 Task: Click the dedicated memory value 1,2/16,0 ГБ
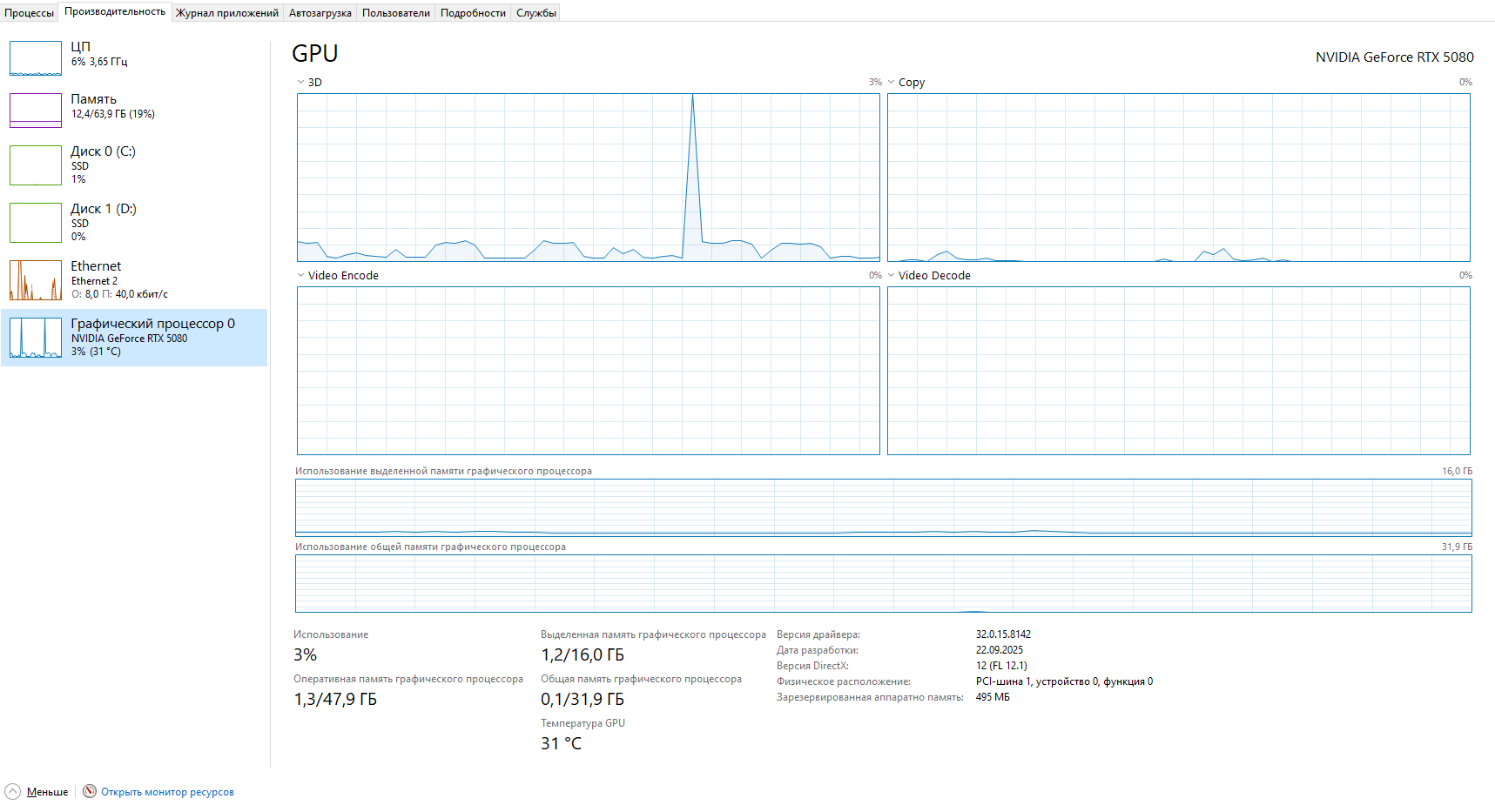point(583,655)
